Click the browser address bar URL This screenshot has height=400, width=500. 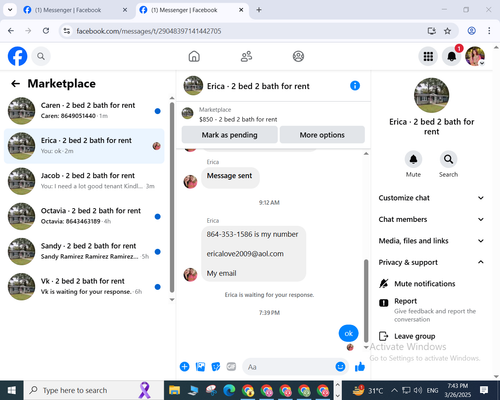tap(149, 31)
